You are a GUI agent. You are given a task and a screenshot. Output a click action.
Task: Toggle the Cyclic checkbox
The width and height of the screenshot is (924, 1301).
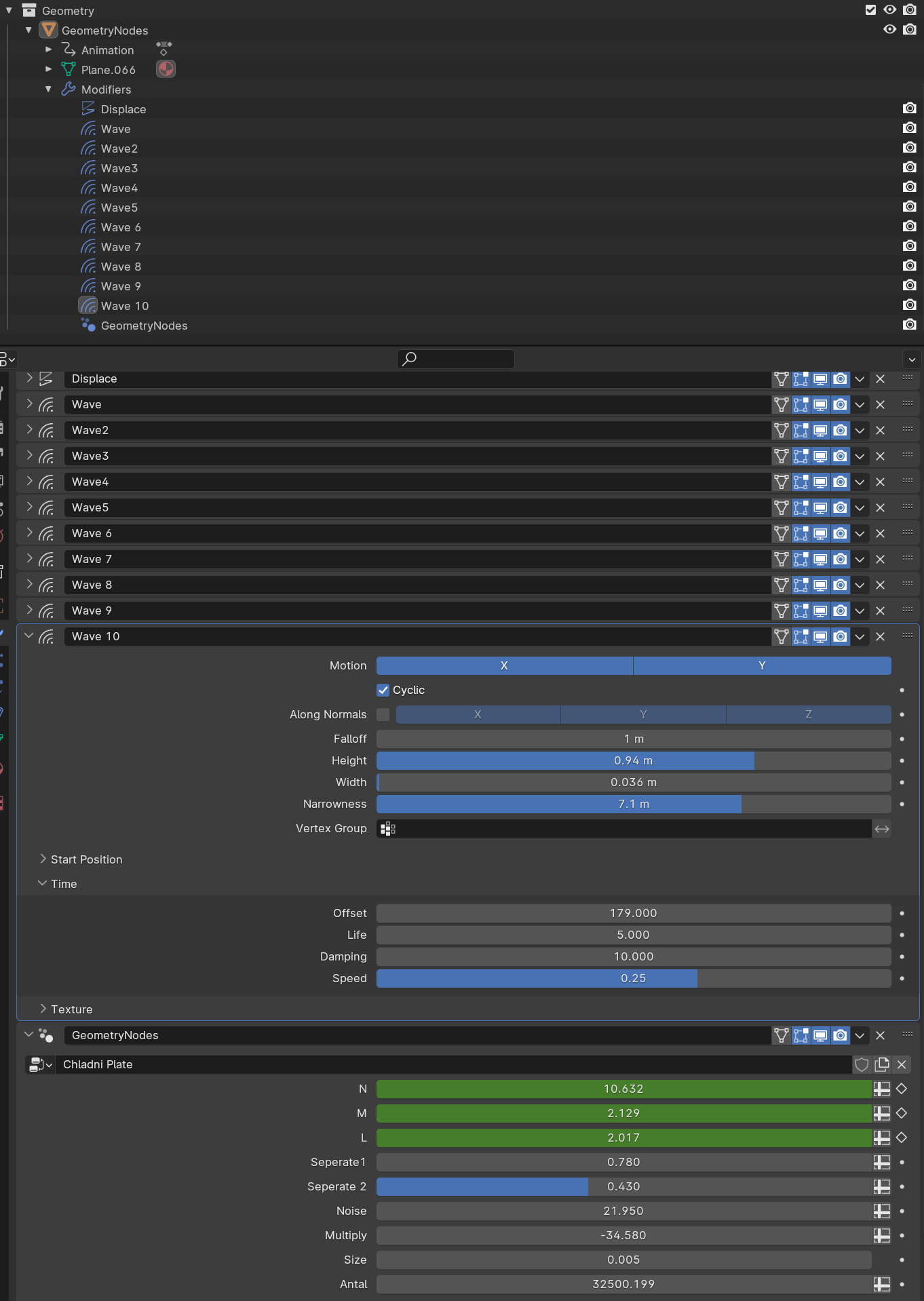click(x=383, y=690)
